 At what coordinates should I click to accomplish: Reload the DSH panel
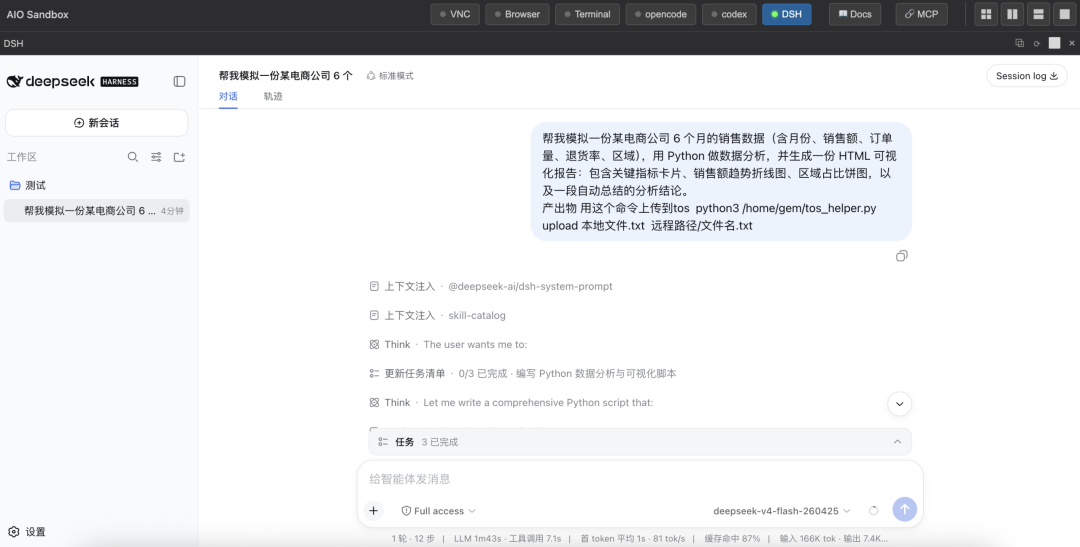1037,43
